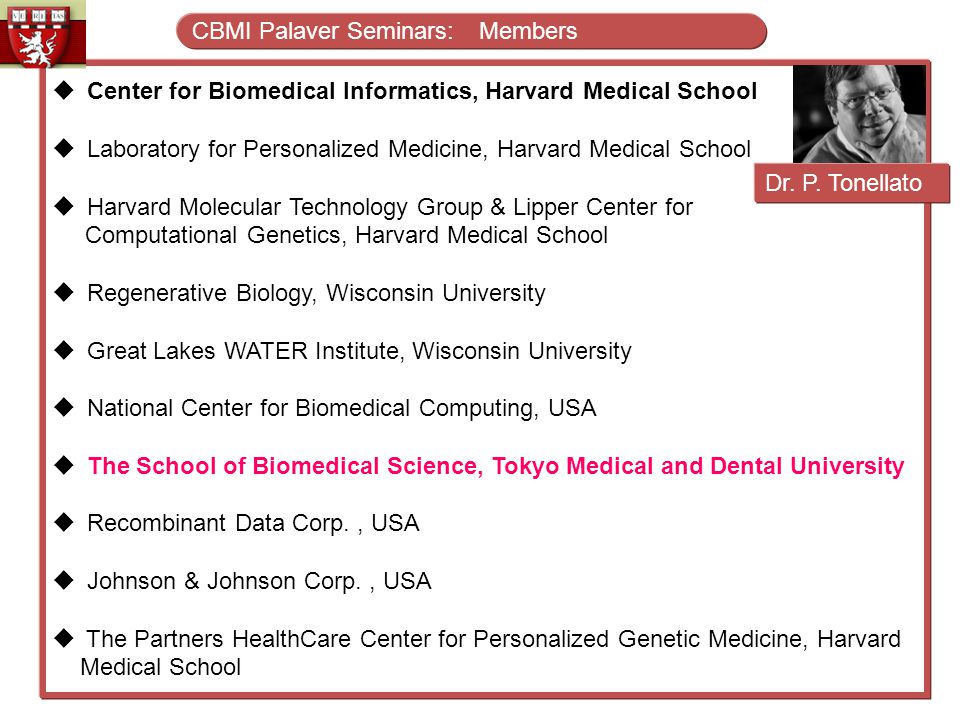The image size is (960, 720).
Task: Click the bullet before Harvard Molecular Technology Group
Action: click(64, 206)
